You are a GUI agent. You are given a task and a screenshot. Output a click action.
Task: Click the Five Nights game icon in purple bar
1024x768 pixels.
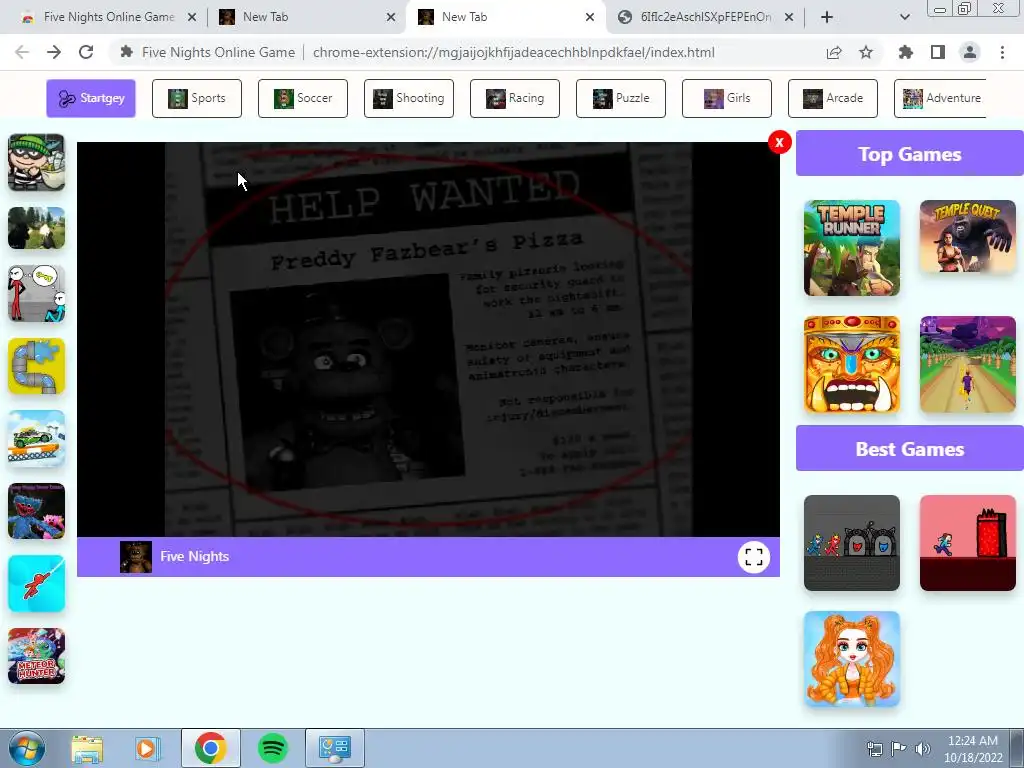(136, 557)
